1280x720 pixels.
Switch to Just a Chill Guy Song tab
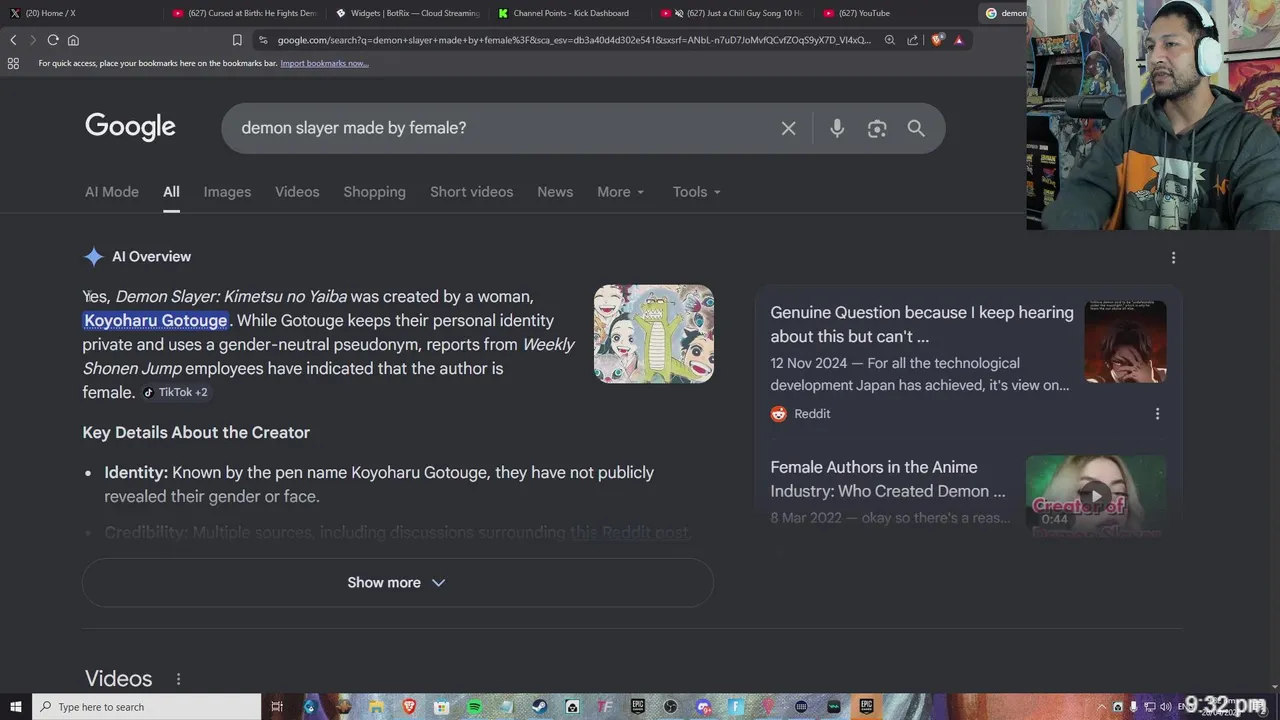click(x=732, y=13)
